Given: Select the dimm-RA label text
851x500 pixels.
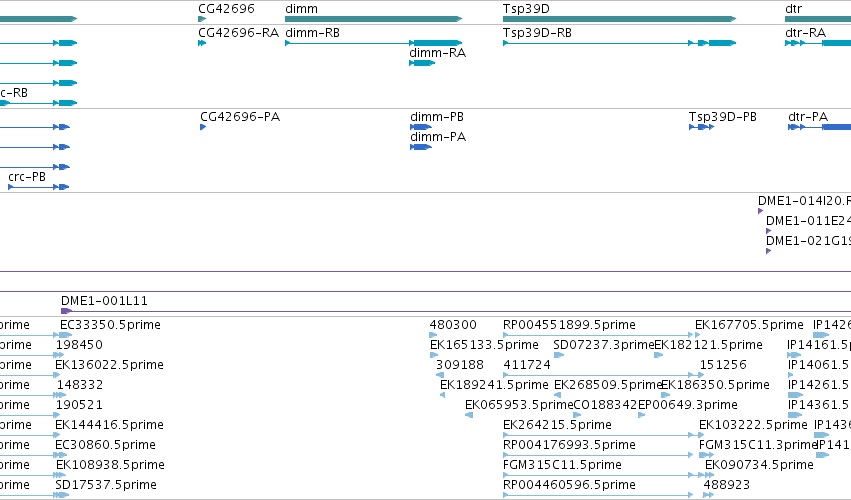Looking at the screenshot, I should tap(437, 53).
